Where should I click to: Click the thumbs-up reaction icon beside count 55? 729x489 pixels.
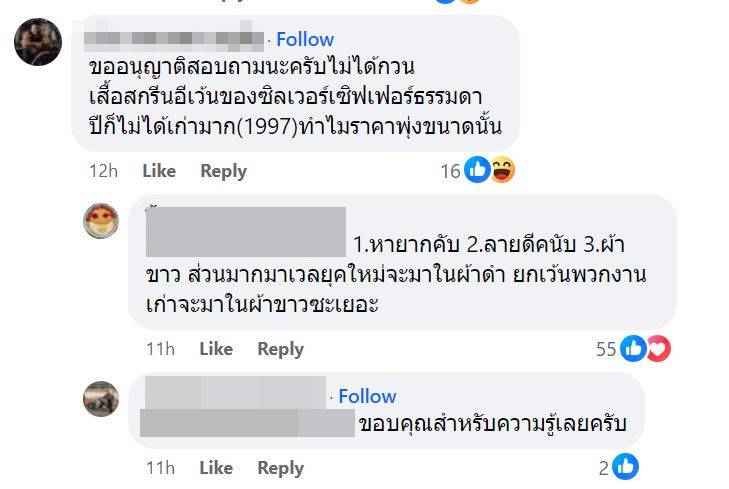tap(633, 348)
